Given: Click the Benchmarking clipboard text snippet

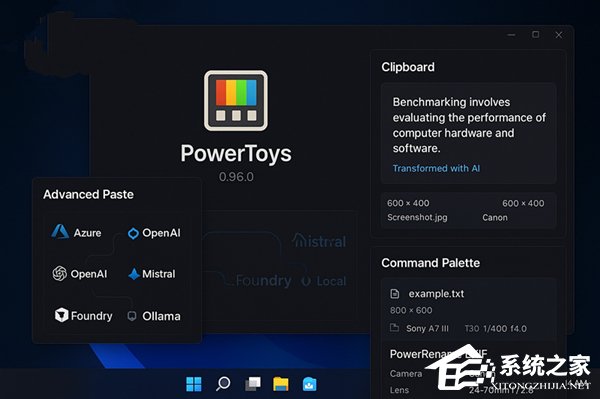Looking at the screenshot, I should point(469,125).
